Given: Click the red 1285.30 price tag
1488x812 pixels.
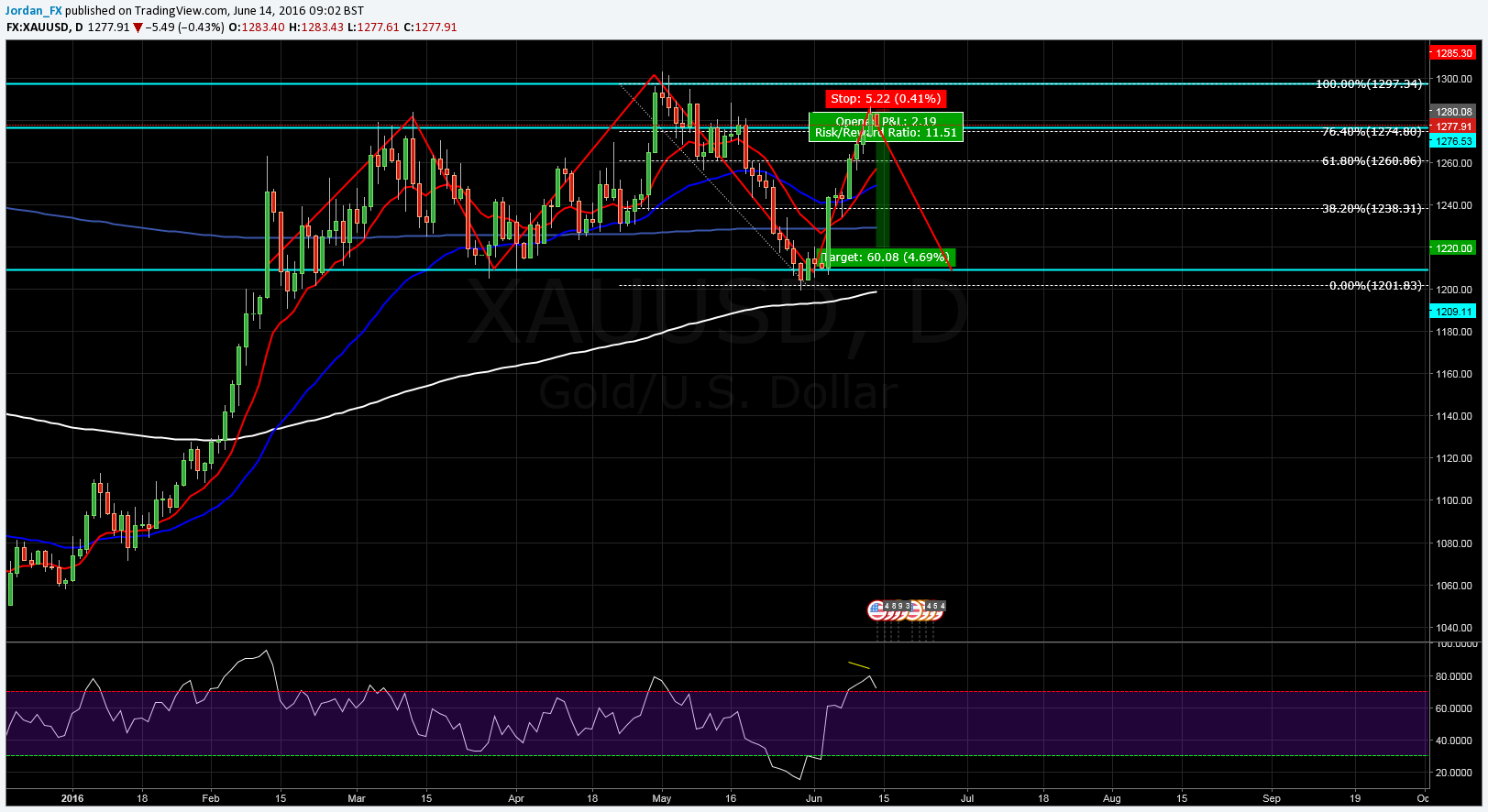Looking at the screenshot, I should click(x=1454, y=53).
